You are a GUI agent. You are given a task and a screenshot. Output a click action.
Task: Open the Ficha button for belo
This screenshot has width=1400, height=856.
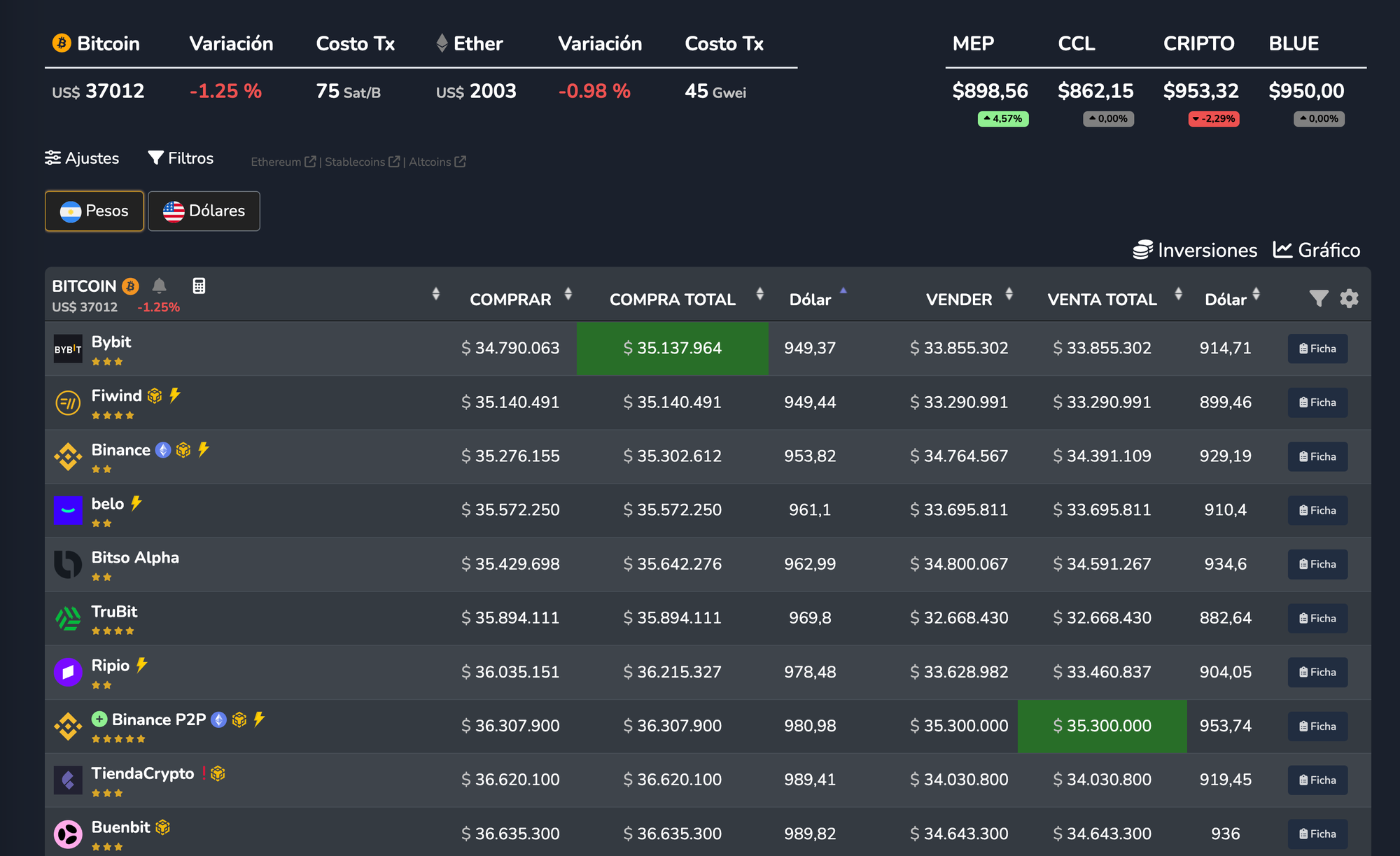coord(1318,510)
